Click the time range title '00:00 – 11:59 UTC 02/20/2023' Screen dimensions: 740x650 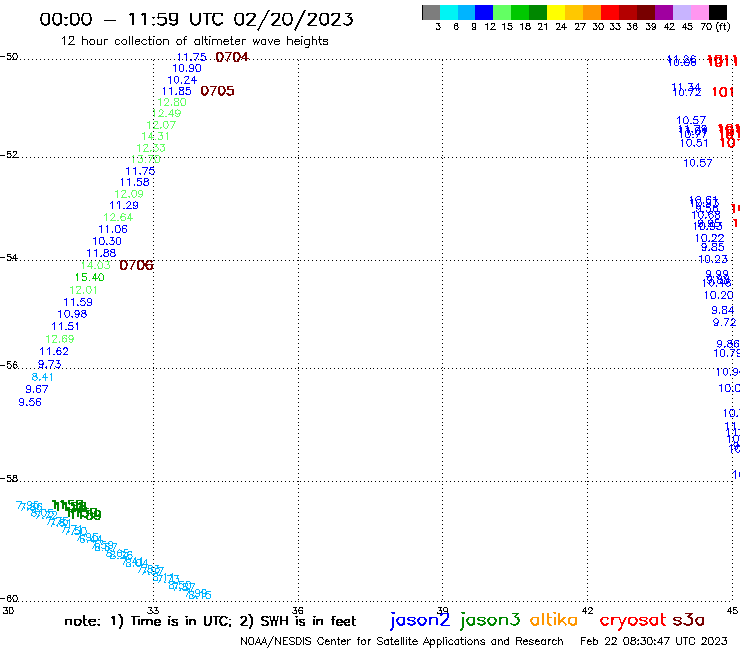pyautogui.click(x=196, y=19)
